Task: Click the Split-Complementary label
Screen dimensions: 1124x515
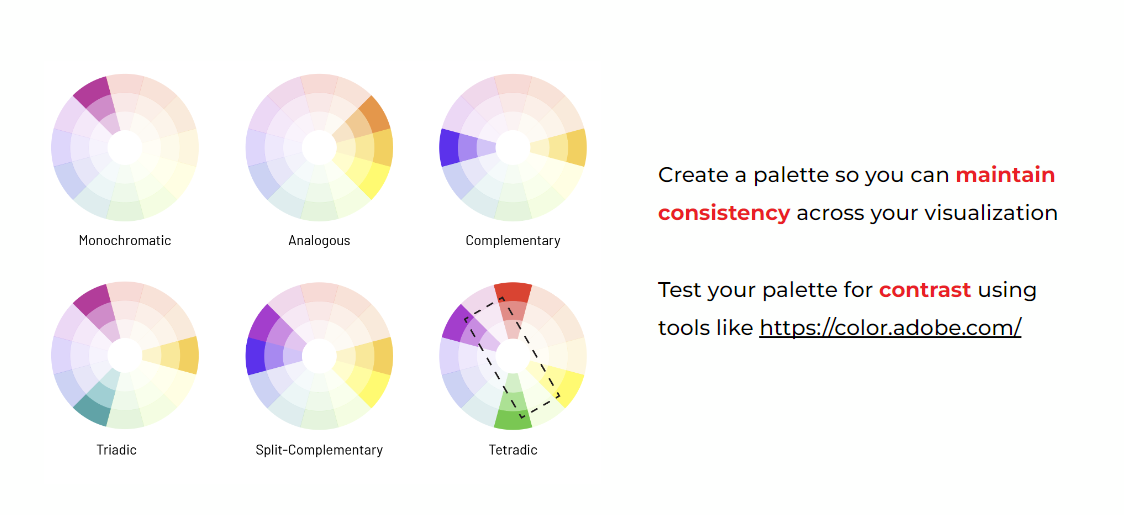Action: 319,450
